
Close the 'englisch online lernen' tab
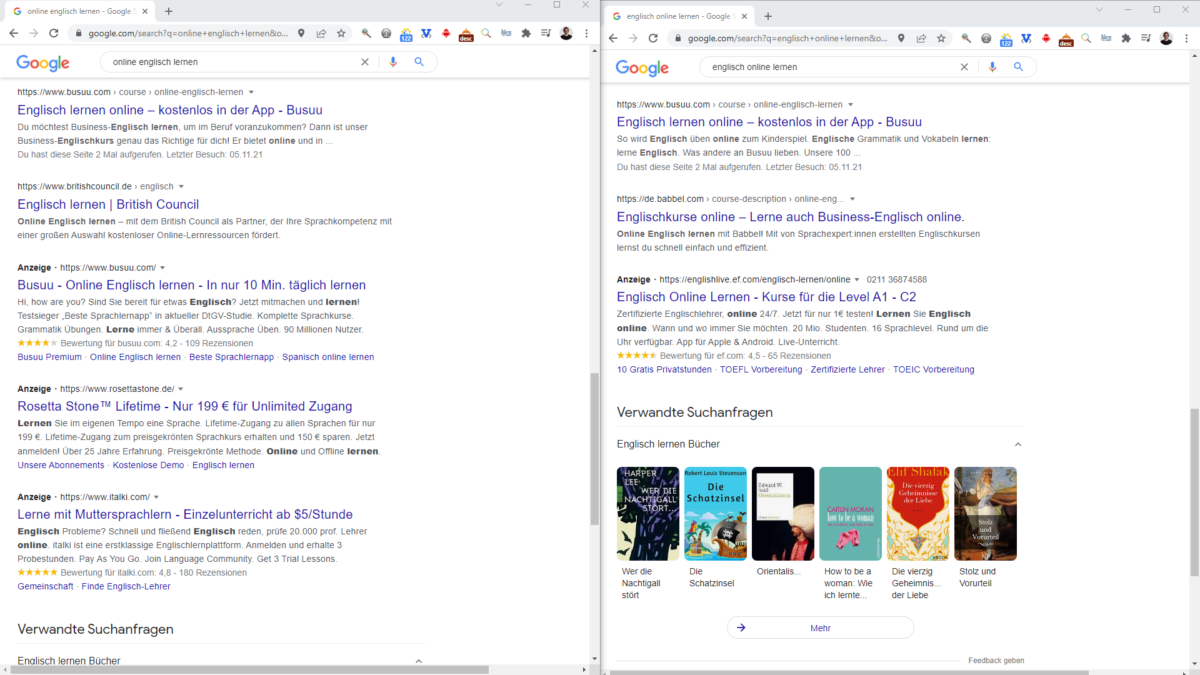[746, 16]
